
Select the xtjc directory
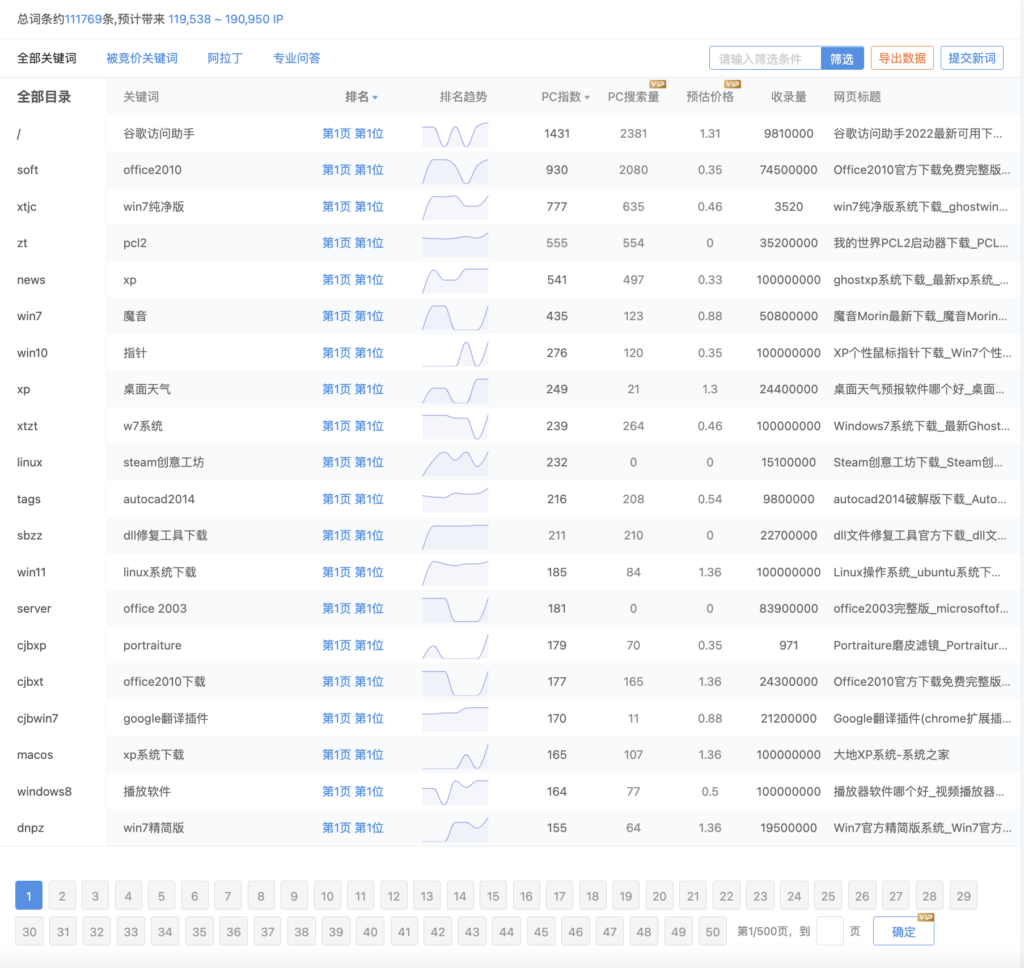27,206
